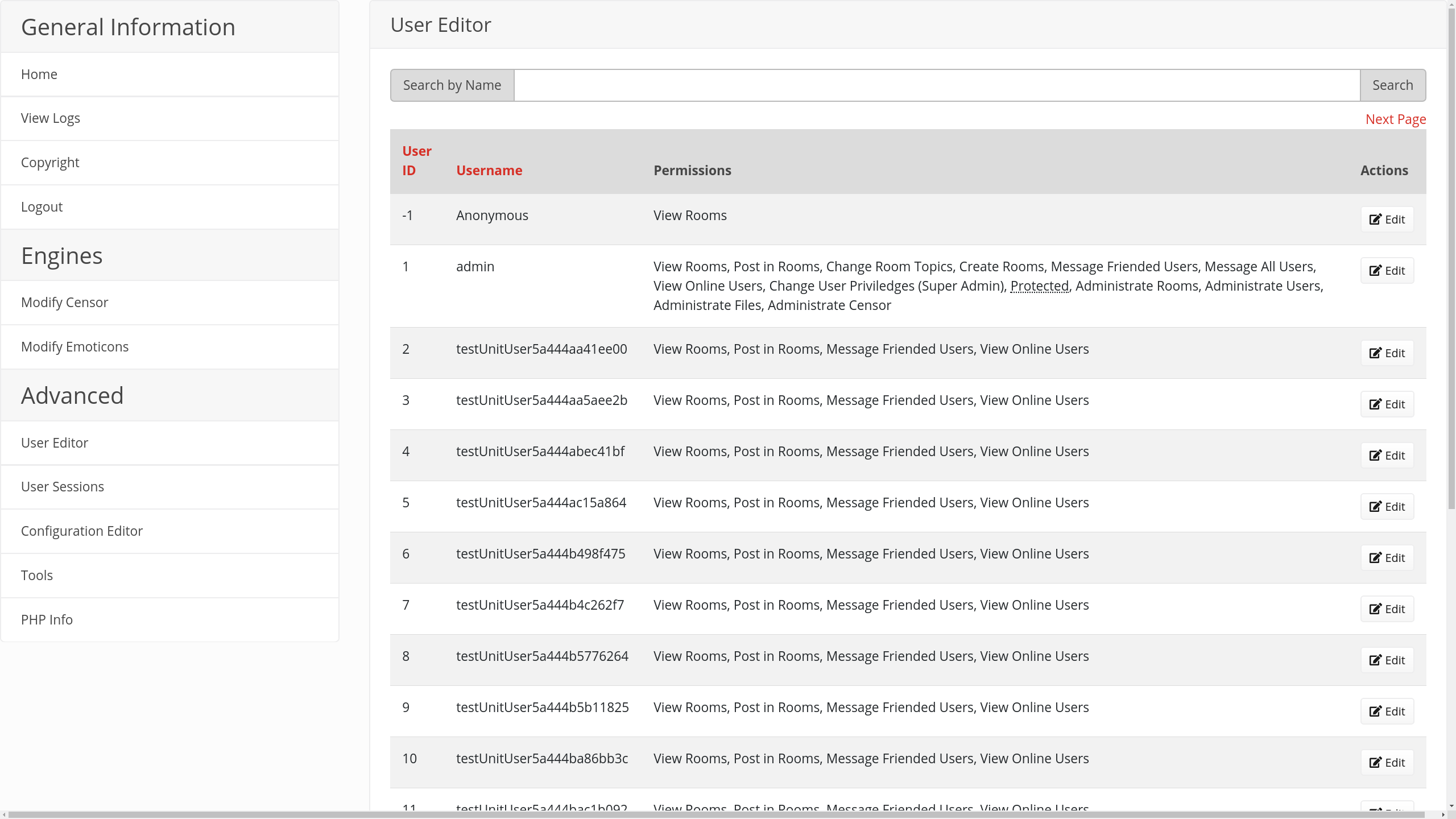Click the Search button
1456x819 pixels.
click(1392, 85)
